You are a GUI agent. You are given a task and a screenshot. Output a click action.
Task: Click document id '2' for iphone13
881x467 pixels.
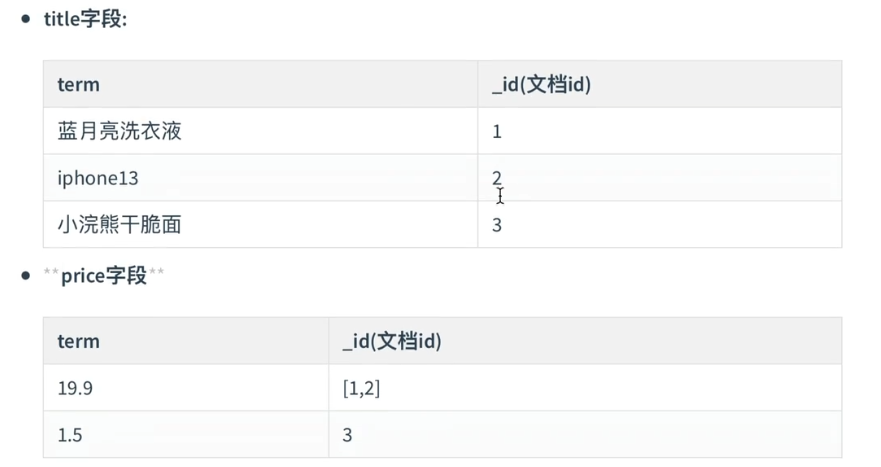(x=496, y=178)
